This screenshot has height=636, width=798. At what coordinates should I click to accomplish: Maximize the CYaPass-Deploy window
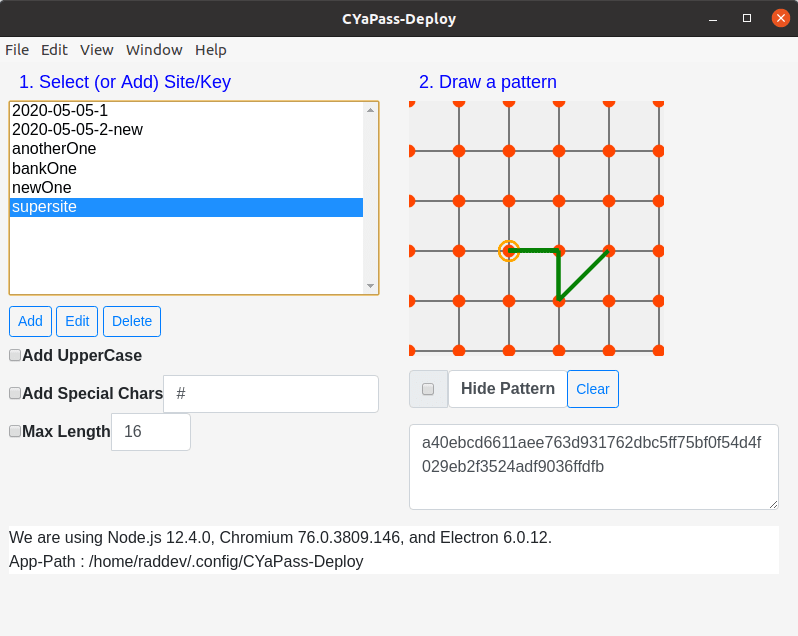coord(746,18)
